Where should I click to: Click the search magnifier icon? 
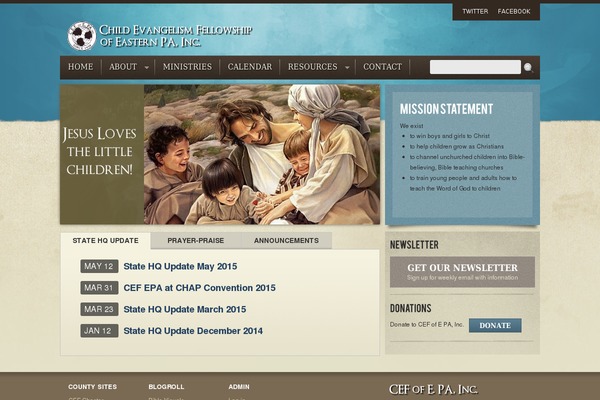(x=528, y=68)
